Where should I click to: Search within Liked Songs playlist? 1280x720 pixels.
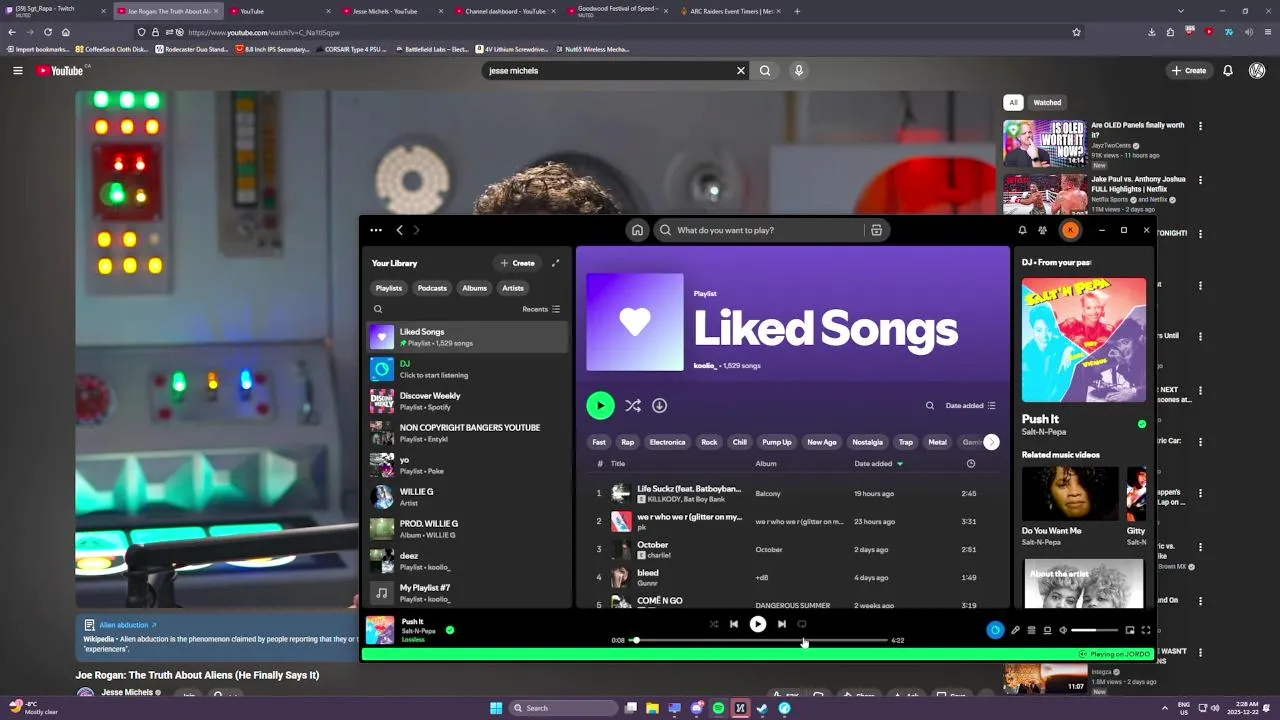click(x=929, y=406)
